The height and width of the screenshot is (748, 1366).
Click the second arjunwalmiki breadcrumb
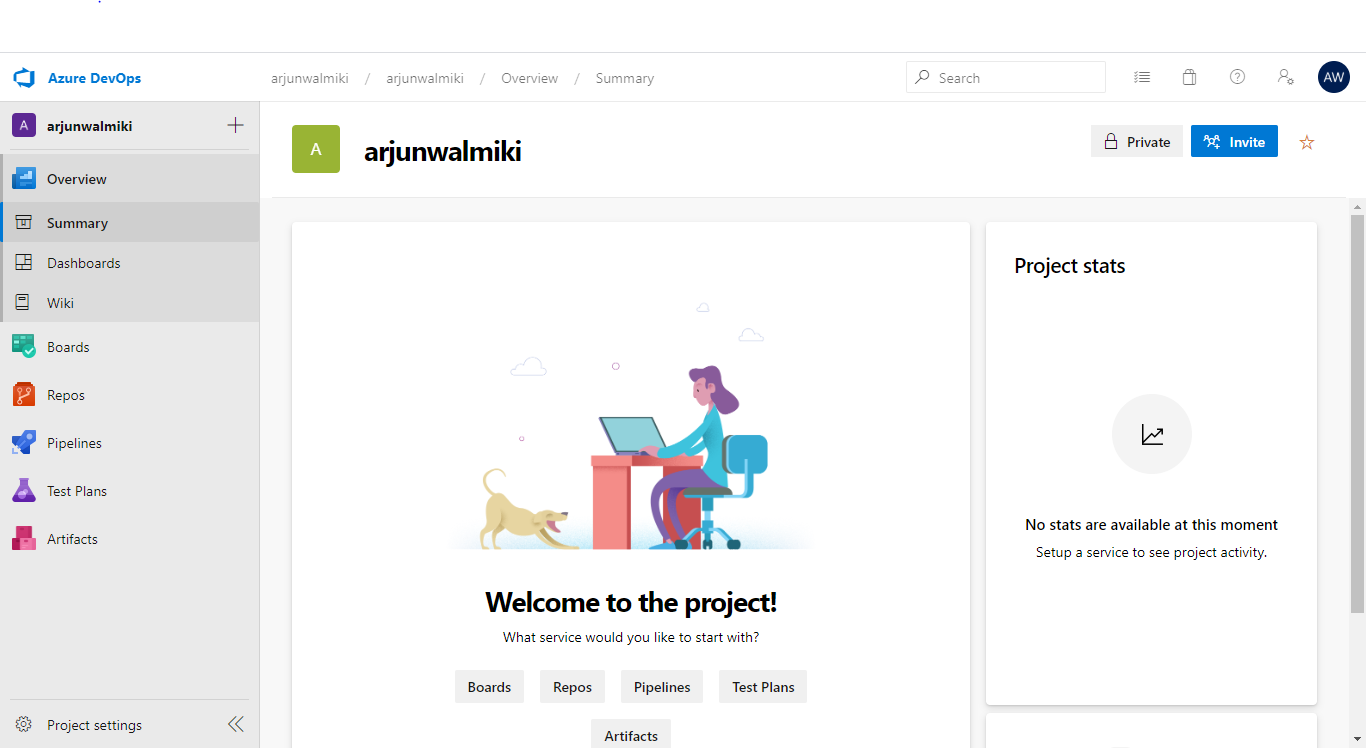tap(425, 78)
